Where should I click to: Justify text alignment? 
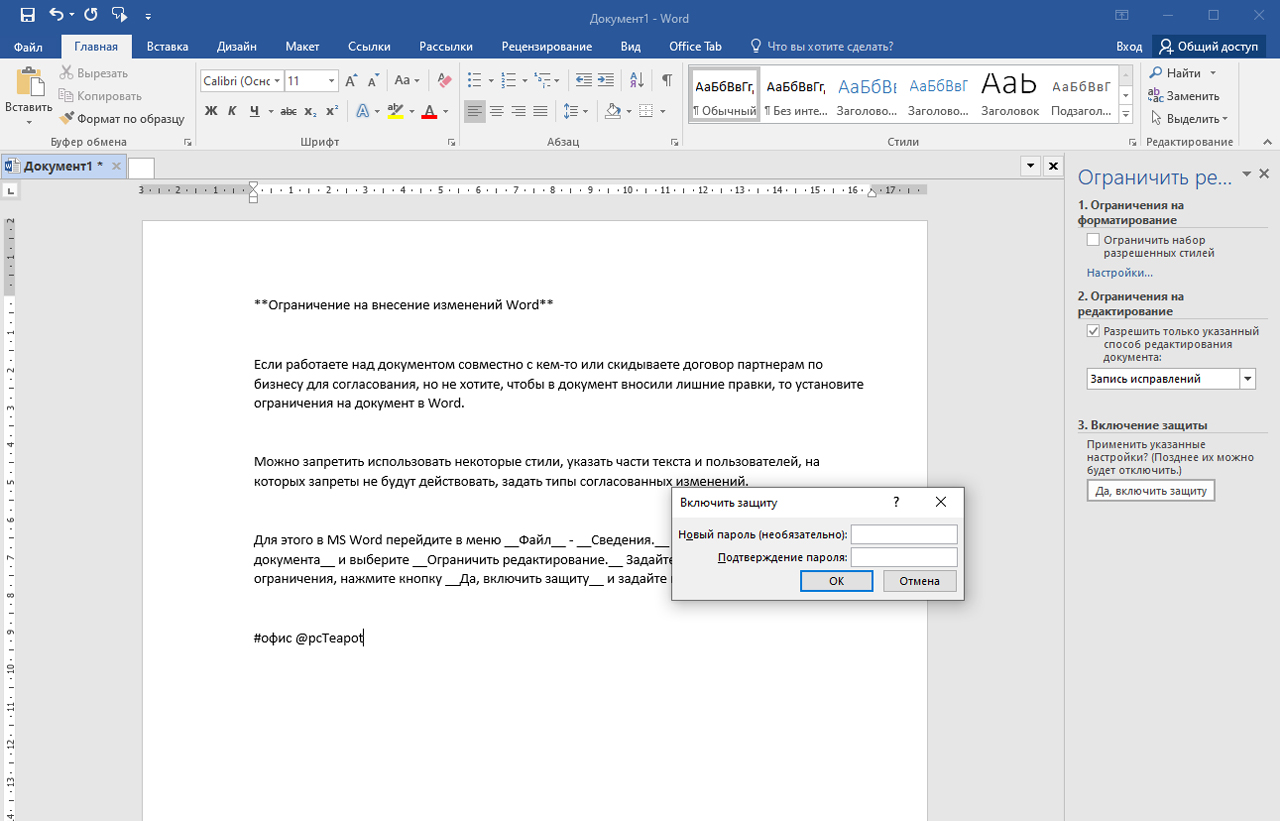tap(541, 111)
